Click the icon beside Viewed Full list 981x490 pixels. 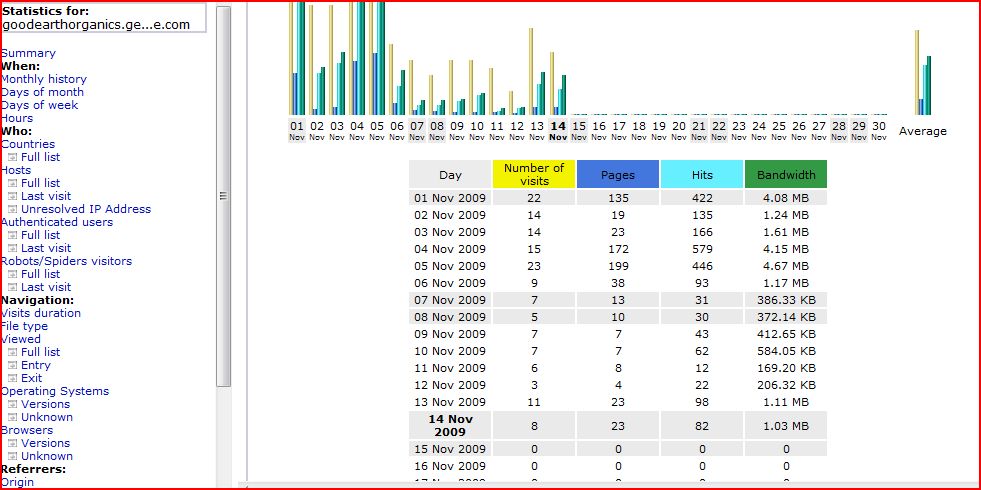13,352
